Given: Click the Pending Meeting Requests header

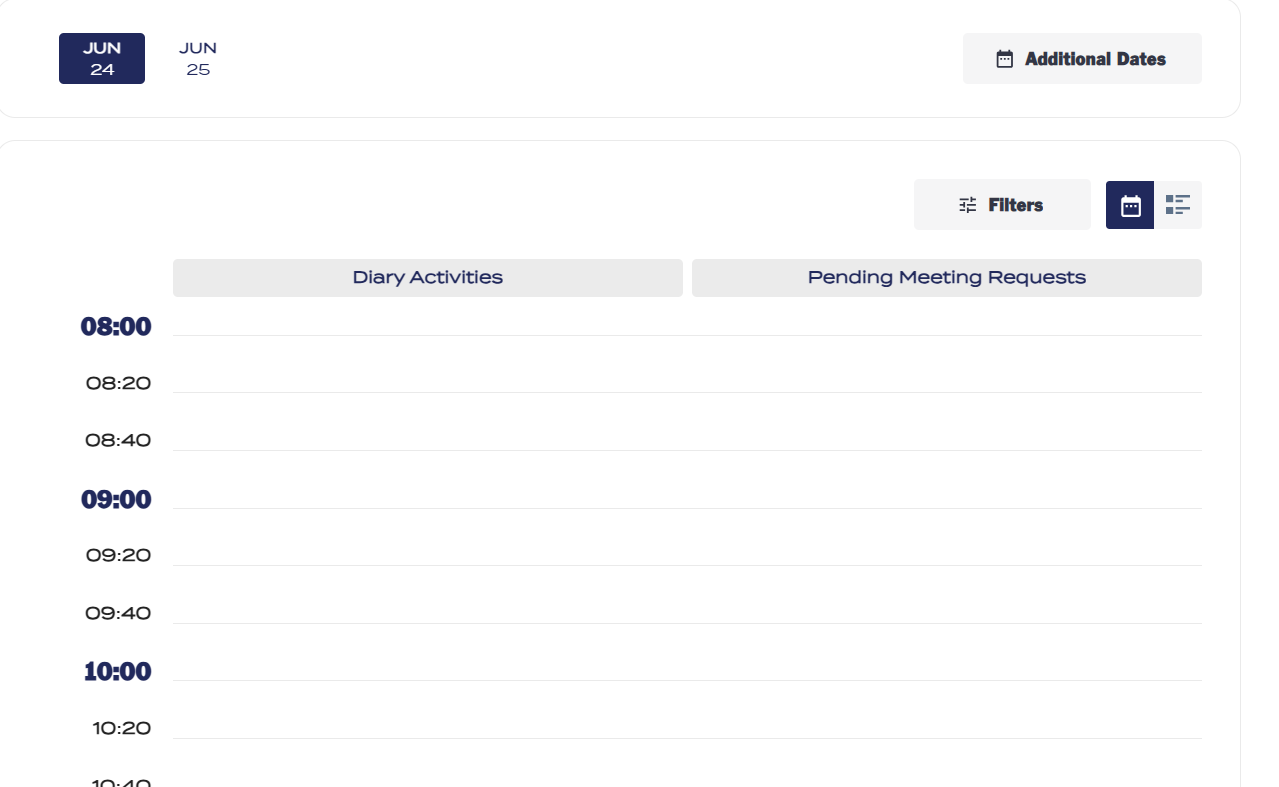Looking at the screenshot, I should (946, 277).
